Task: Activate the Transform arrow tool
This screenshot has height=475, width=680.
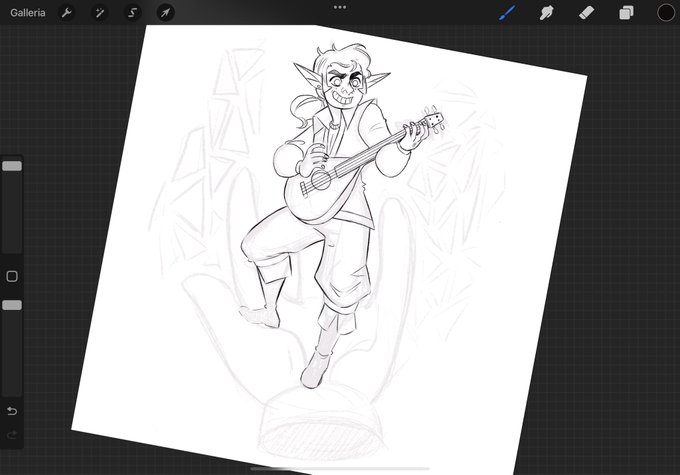Action: tap(165, 13)
